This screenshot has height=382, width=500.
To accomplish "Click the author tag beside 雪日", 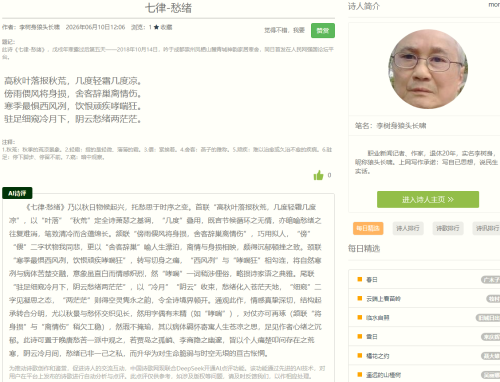I will (491, 337).
